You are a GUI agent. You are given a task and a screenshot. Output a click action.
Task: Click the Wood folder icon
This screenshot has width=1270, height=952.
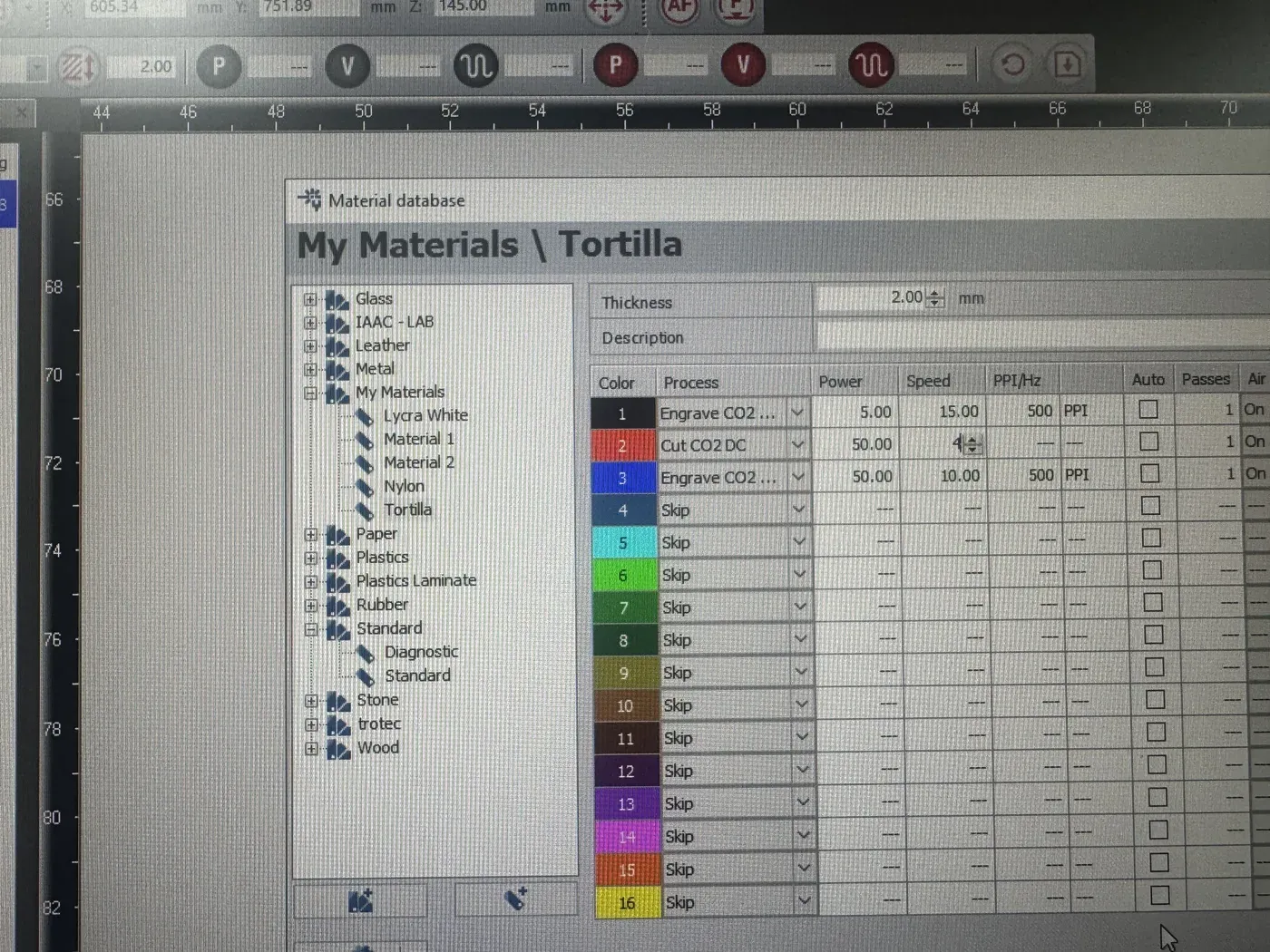338,749
